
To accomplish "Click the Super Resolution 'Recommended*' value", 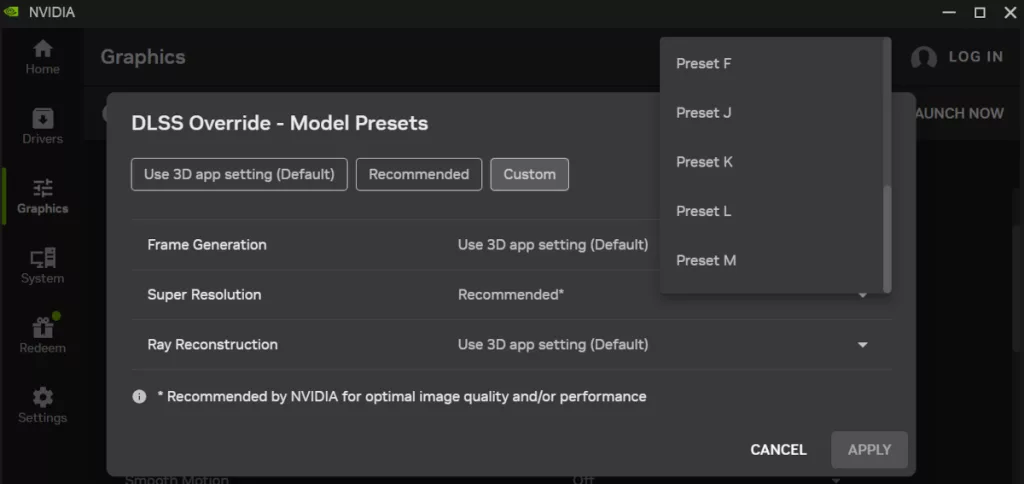I will pos(511,295).
